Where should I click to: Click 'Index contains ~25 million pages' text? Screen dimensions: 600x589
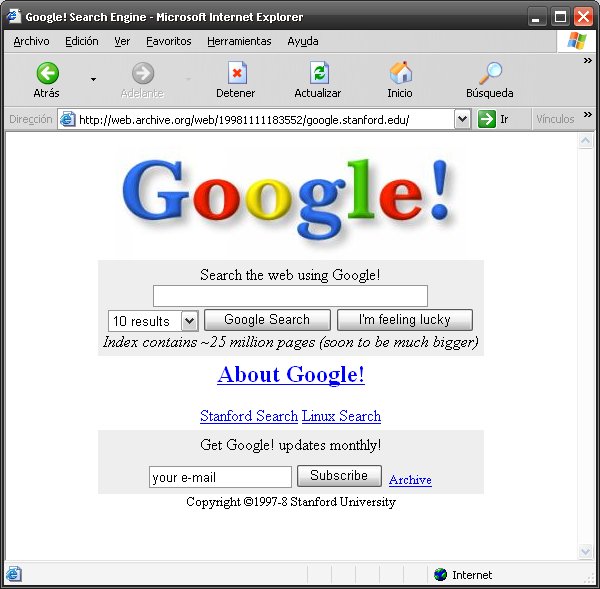coord(209,342)
